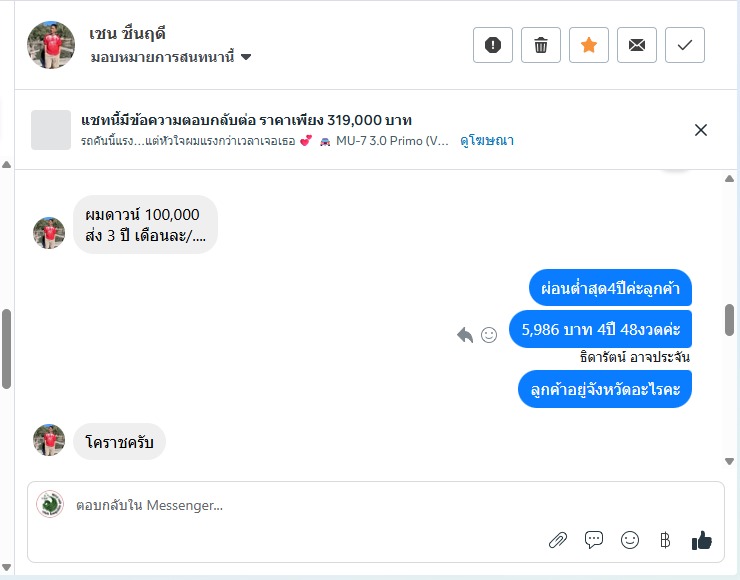Click the baht payment request icon

click(x=665, y=540)
